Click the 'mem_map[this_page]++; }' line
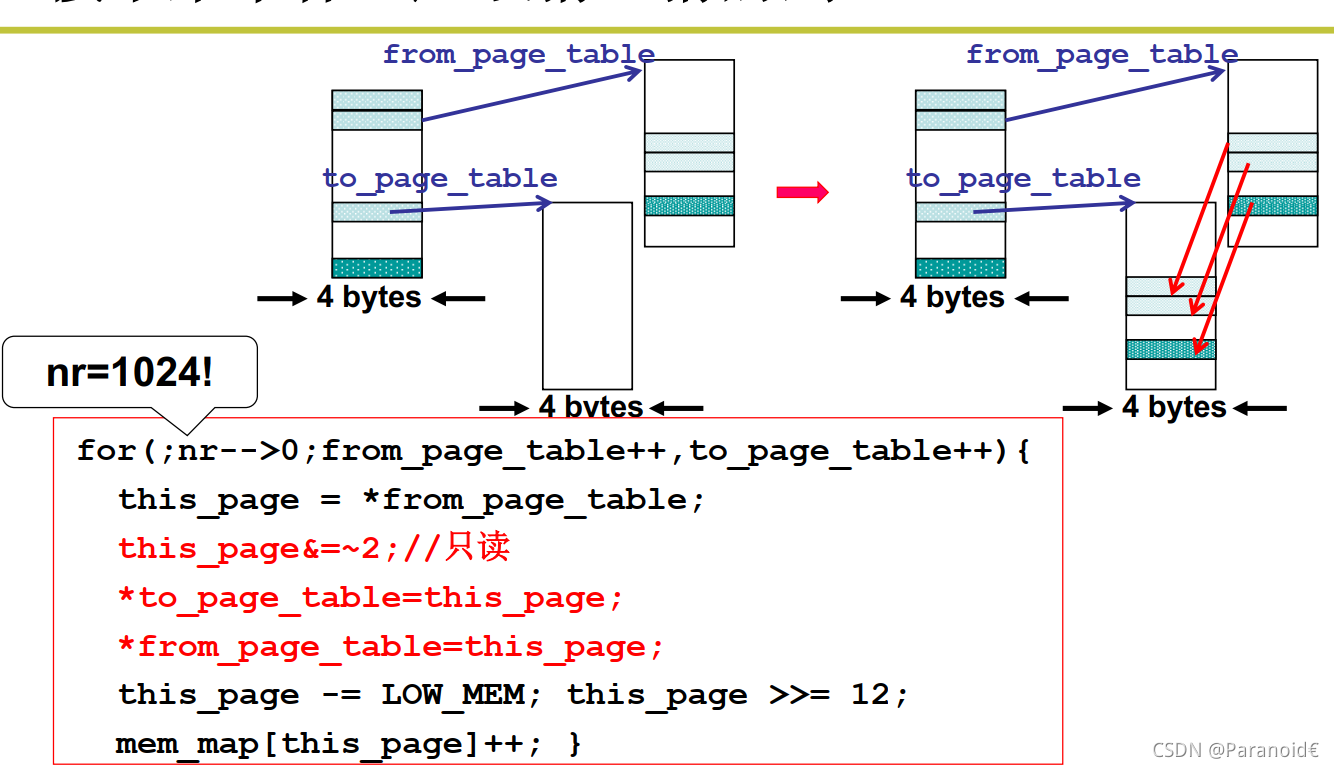The width and height of the screenshot is (1334, 768). click(349, 744)
